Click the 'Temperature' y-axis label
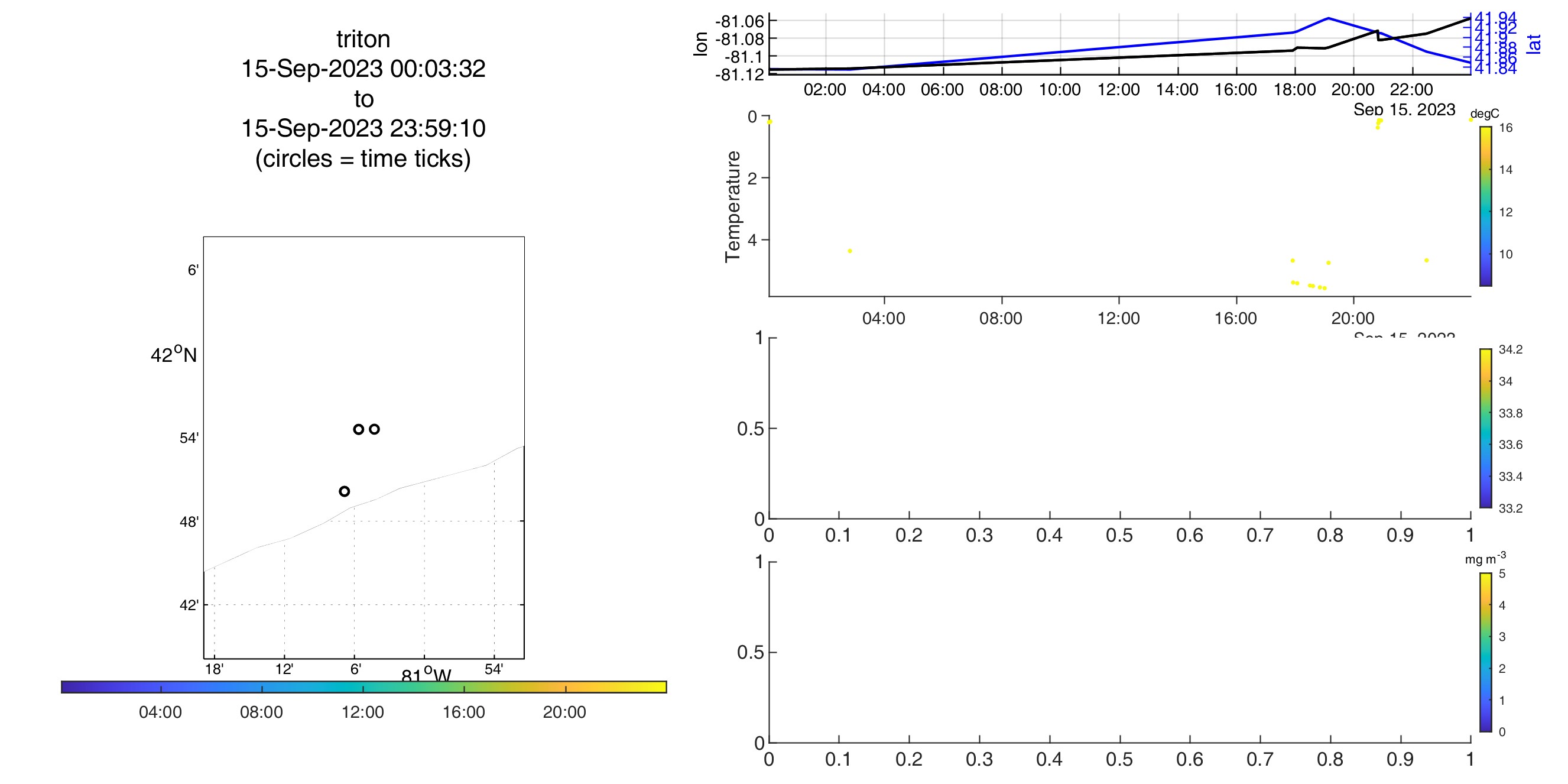The image size is (1568, 784). click(733, 207)
